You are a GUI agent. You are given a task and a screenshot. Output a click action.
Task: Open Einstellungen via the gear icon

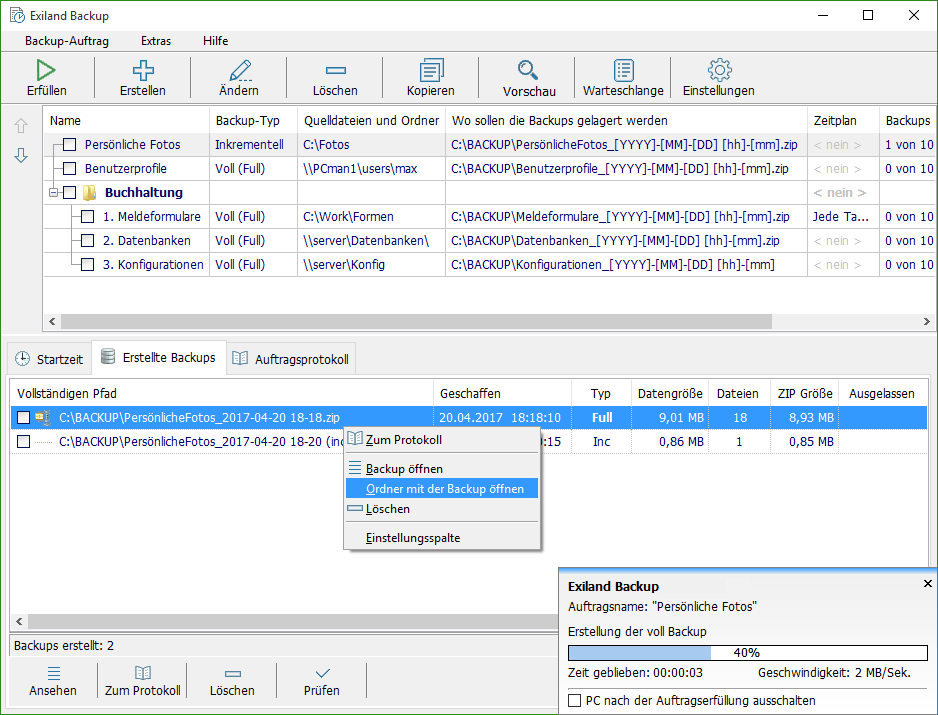720,70
